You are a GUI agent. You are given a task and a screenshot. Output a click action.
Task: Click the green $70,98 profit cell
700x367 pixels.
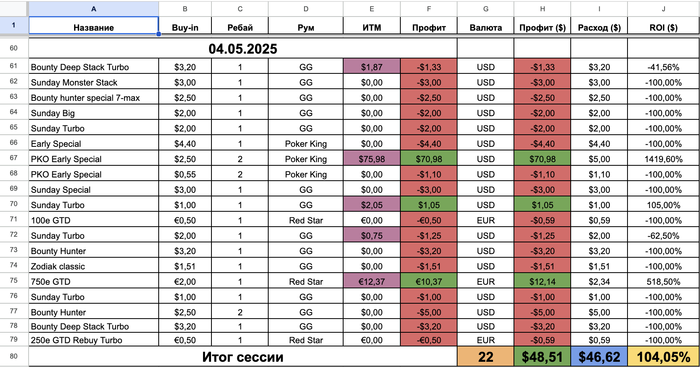tap(429, 159)
